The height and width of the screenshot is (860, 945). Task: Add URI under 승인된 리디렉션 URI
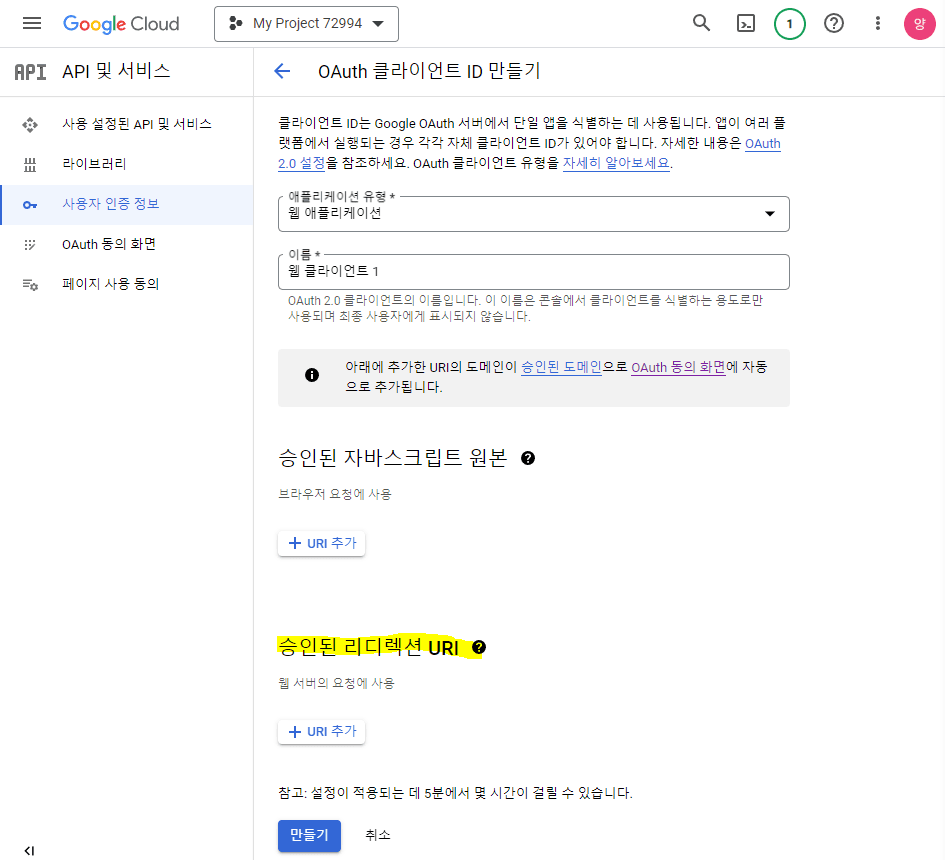click(x=321, y=732)
